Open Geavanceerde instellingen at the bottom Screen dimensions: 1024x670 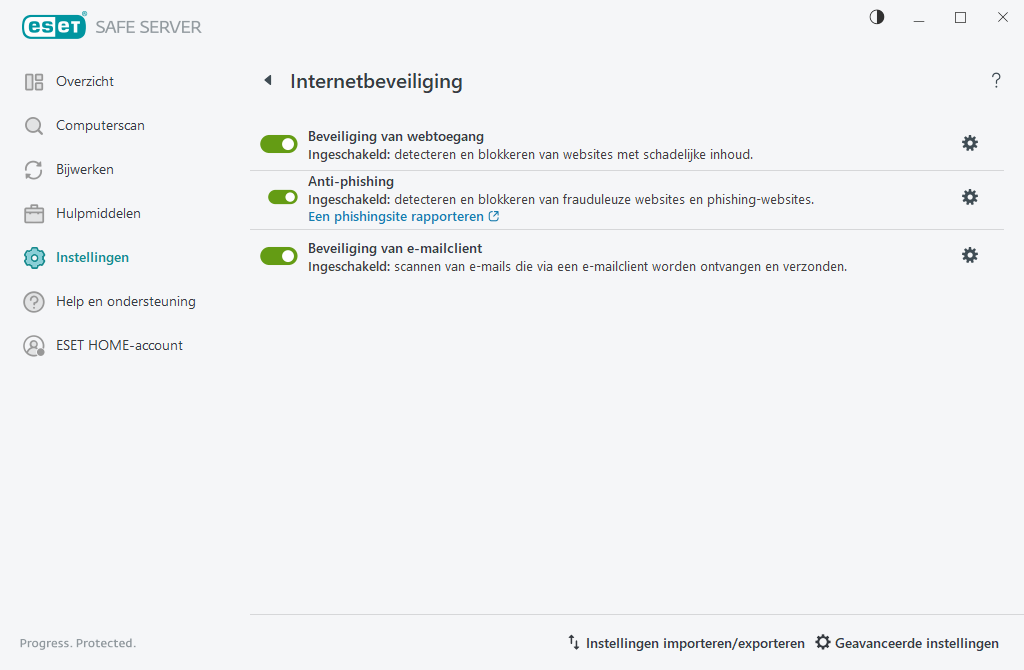tap(908, 643)
